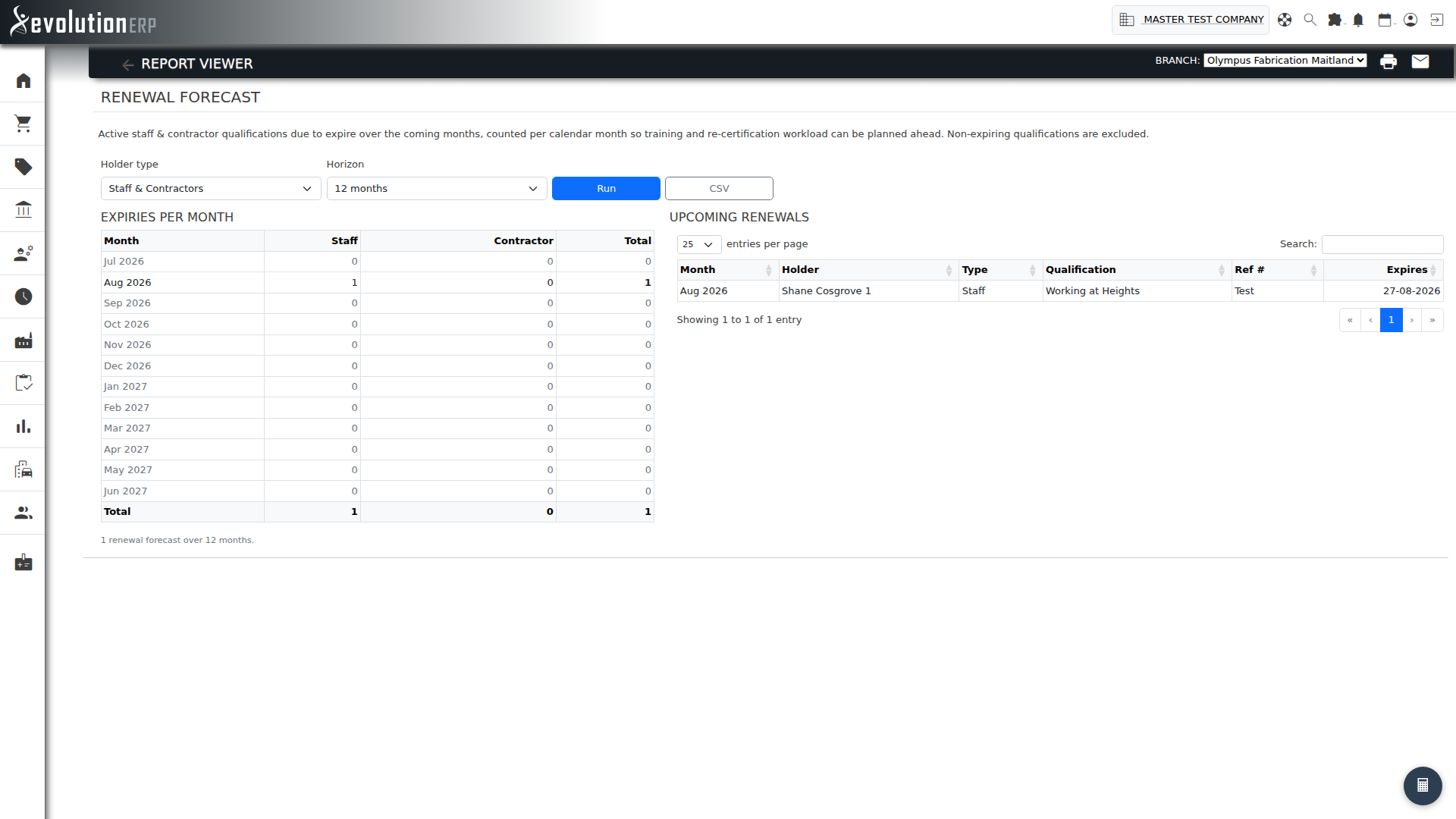The width and height of the screenshot is (1456, 819).
Task: Open the puzzle piece extensions icon
Action: coord(1335,20)
